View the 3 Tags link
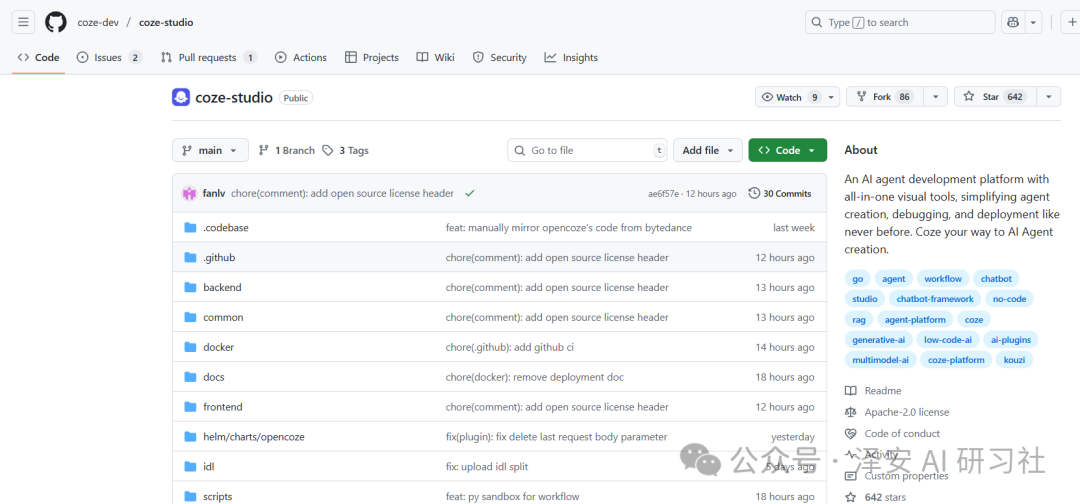 click(346, 150)
